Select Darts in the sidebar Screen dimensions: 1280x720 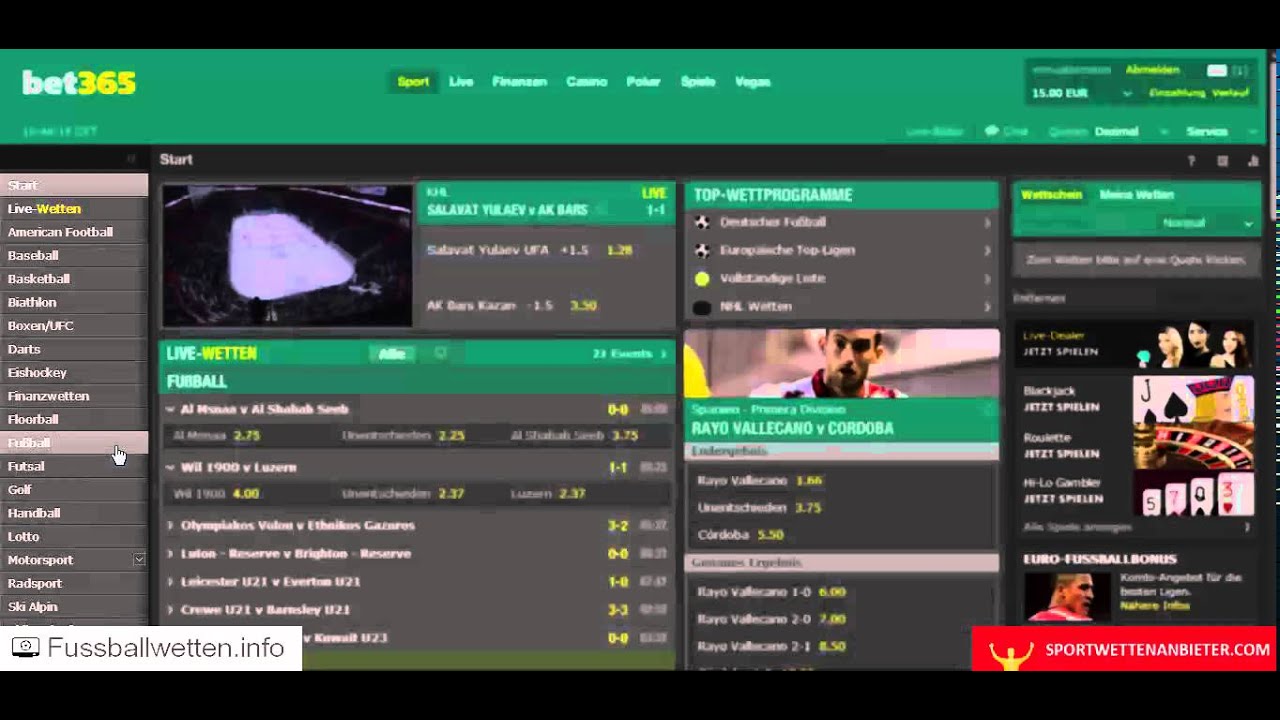click(x=74, y=349)
